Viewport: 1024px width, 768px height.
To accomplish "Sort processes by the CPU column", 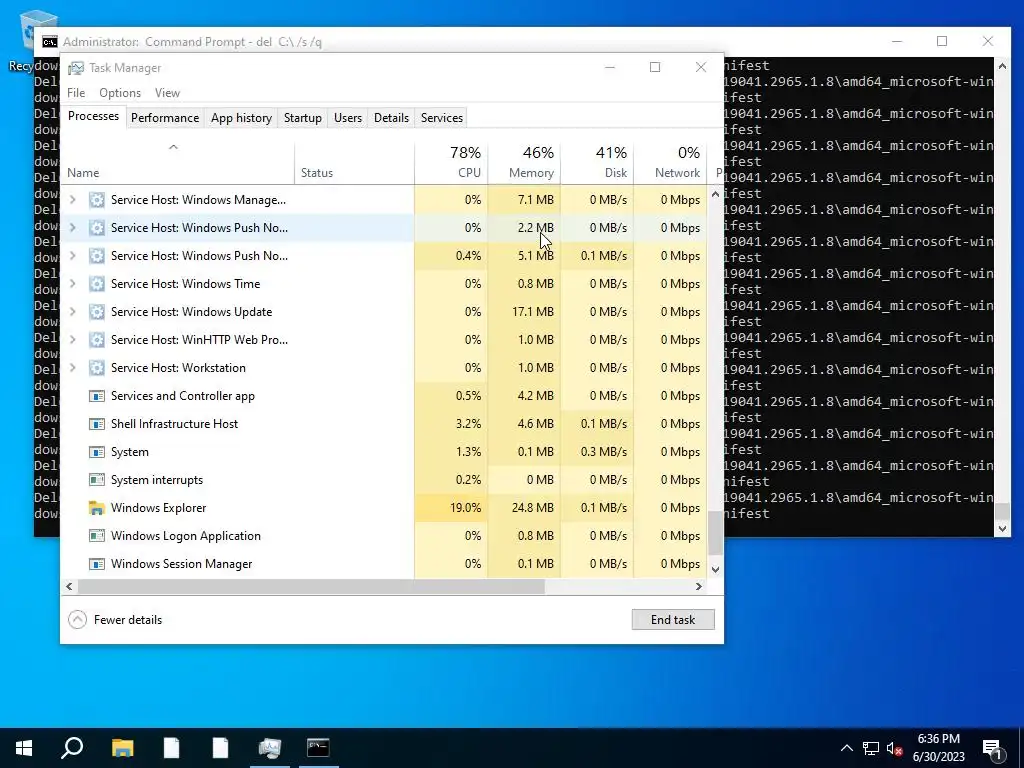I will (x=451, y=163).
